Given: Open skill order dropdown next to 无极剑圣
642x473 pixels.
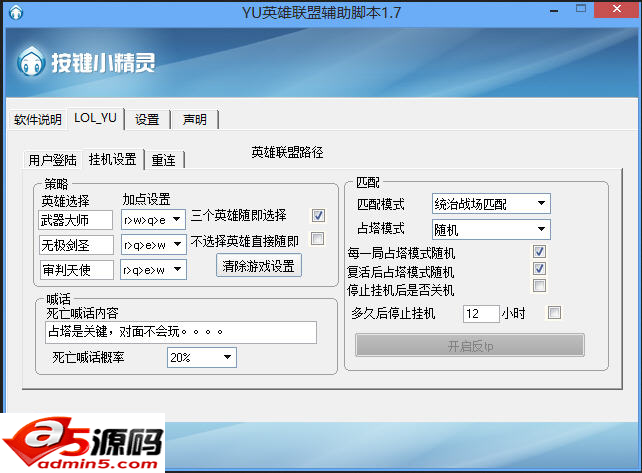Looking at the screenshot, I should [154, 245].
